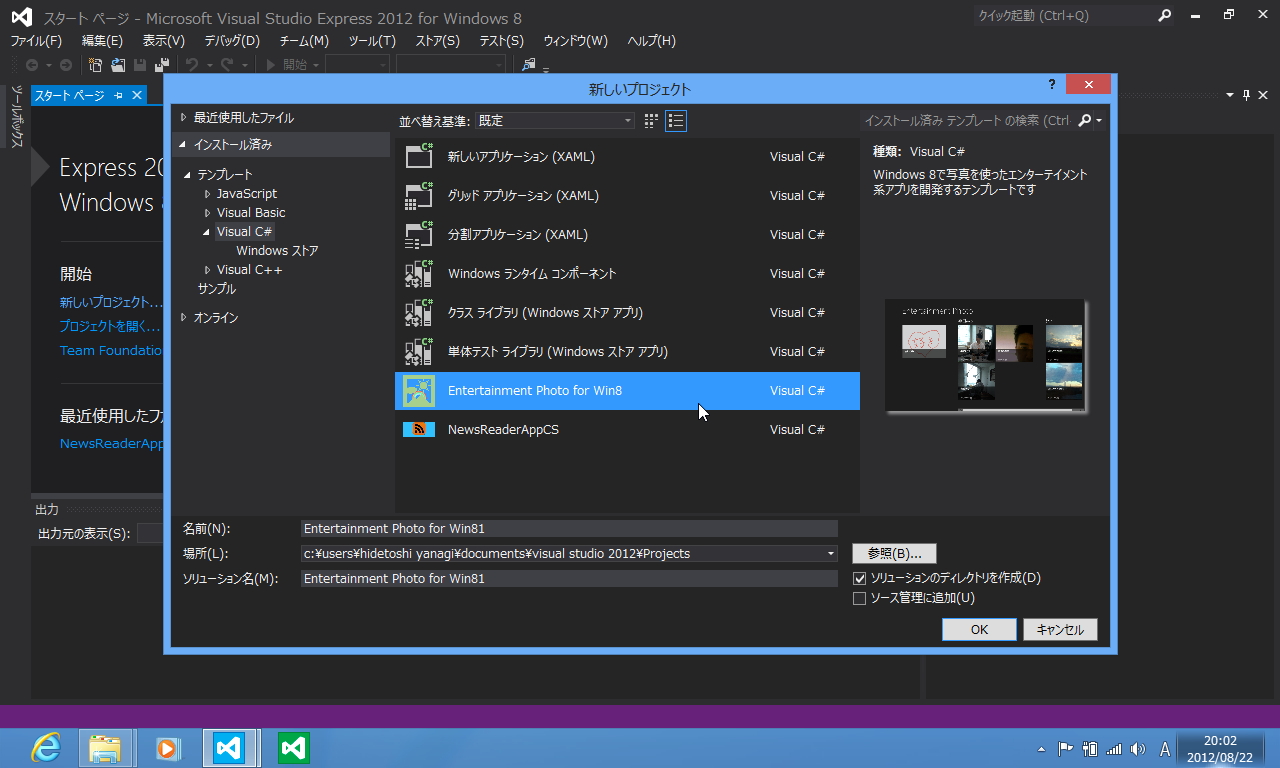Switch template view to small icons
The image size is (1280, 768).
tap(650, 120)
